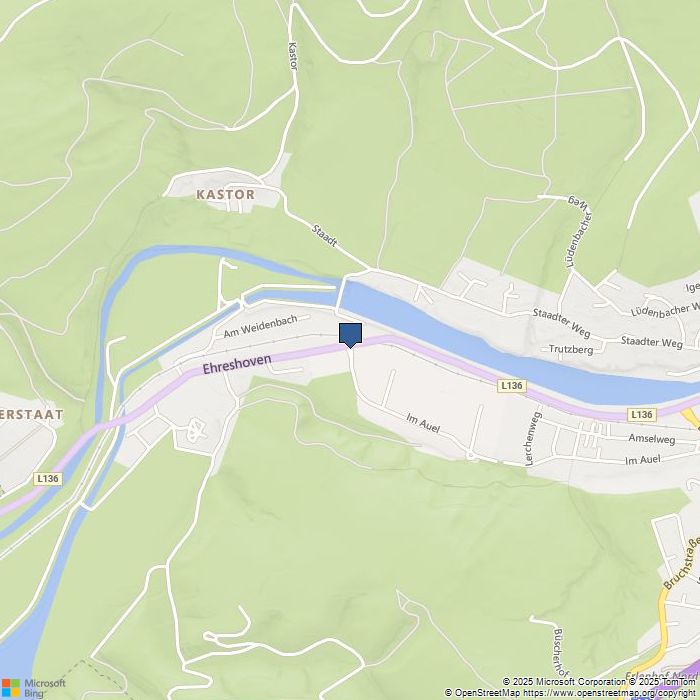Image resolution: width=700 pixels, height=700 pixels.
Task: Click the L136 road shield near Lerchenweg
Action: [512, 386]
